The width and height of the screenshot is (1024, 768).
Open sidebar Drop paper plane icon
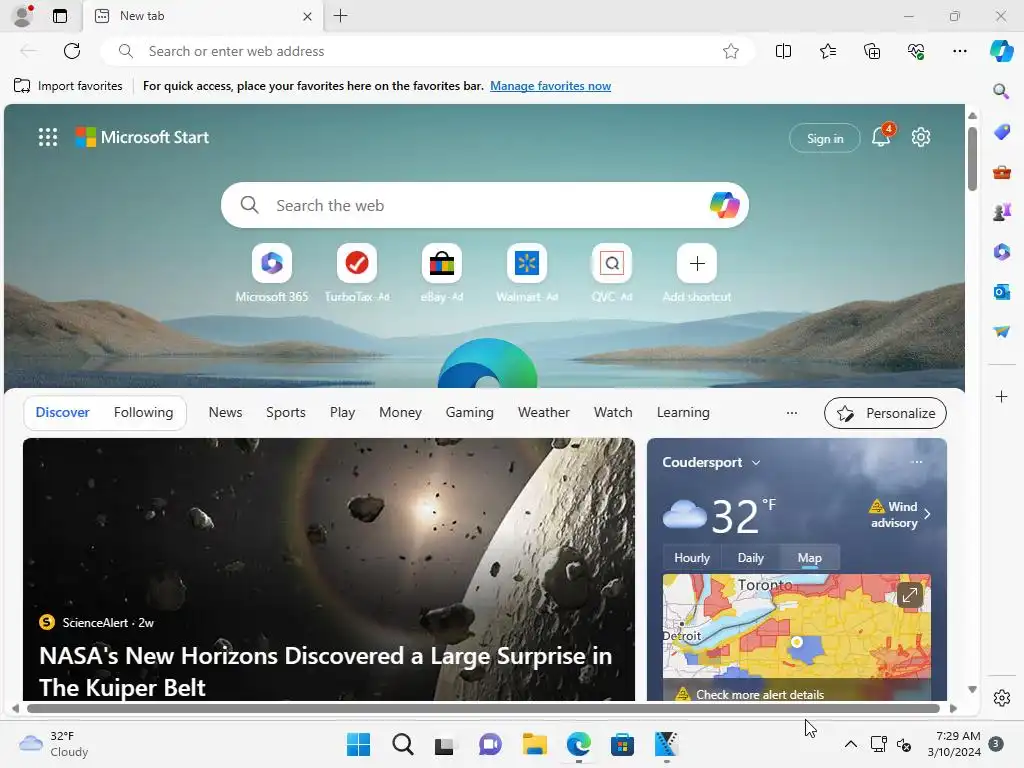pyautogui.click(x=1001, y=332)
